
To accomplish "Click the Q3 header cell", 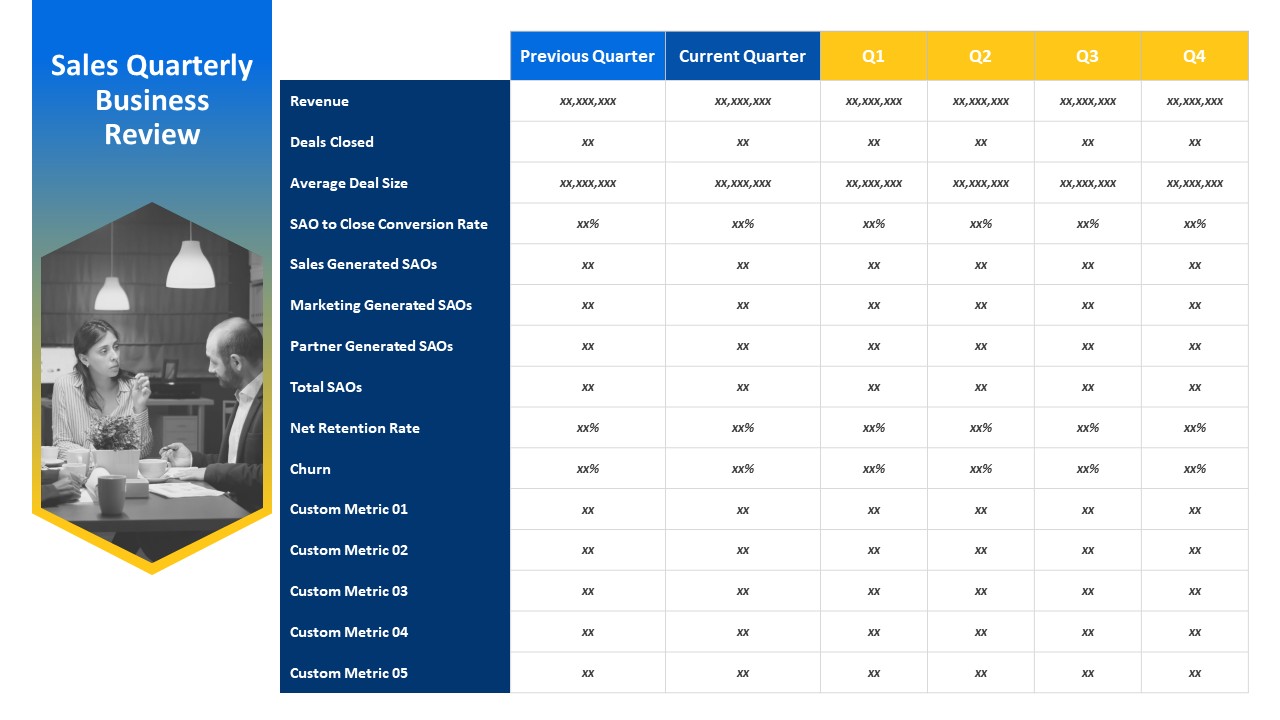I will tap(1088, 56).
